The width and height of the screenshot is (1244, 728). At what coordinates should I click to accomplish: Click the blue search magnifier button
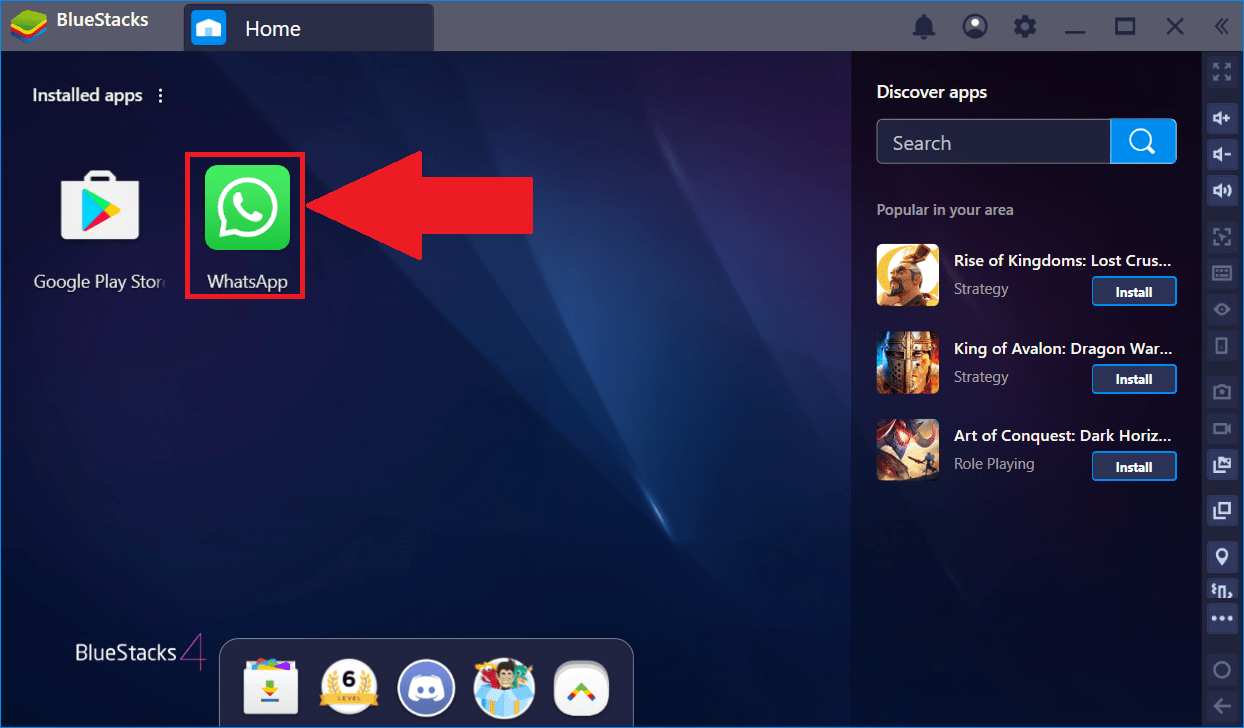[x=1143, y=142]
